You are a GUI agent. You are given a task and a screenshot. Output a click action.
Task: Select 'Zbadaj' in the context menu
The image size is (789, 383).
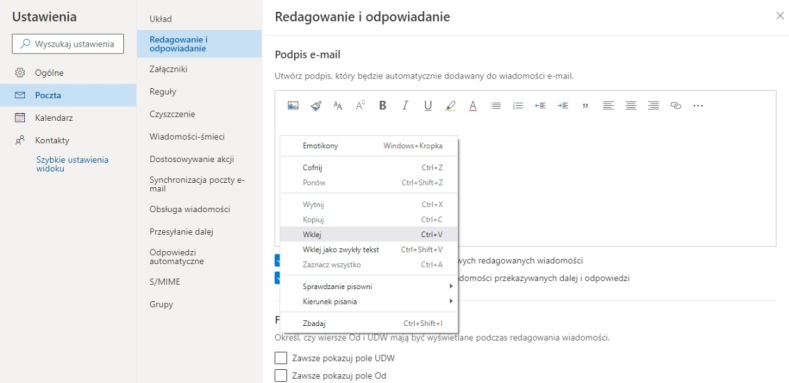pyautogui.click(x=369, y=324)
